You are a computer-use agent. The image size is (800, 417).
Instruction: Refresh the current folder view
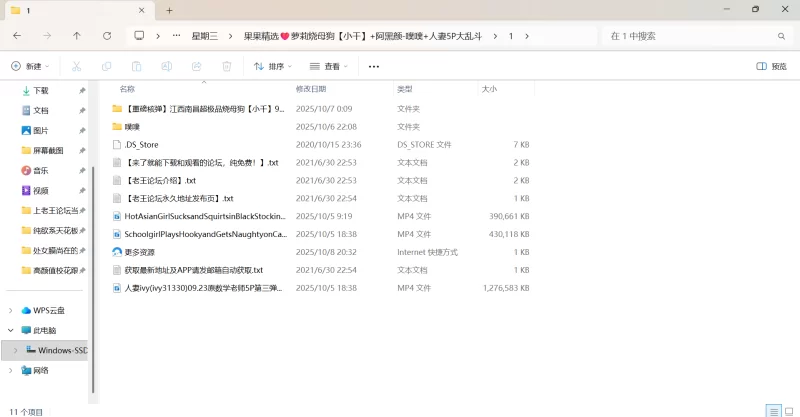(107, 35)
